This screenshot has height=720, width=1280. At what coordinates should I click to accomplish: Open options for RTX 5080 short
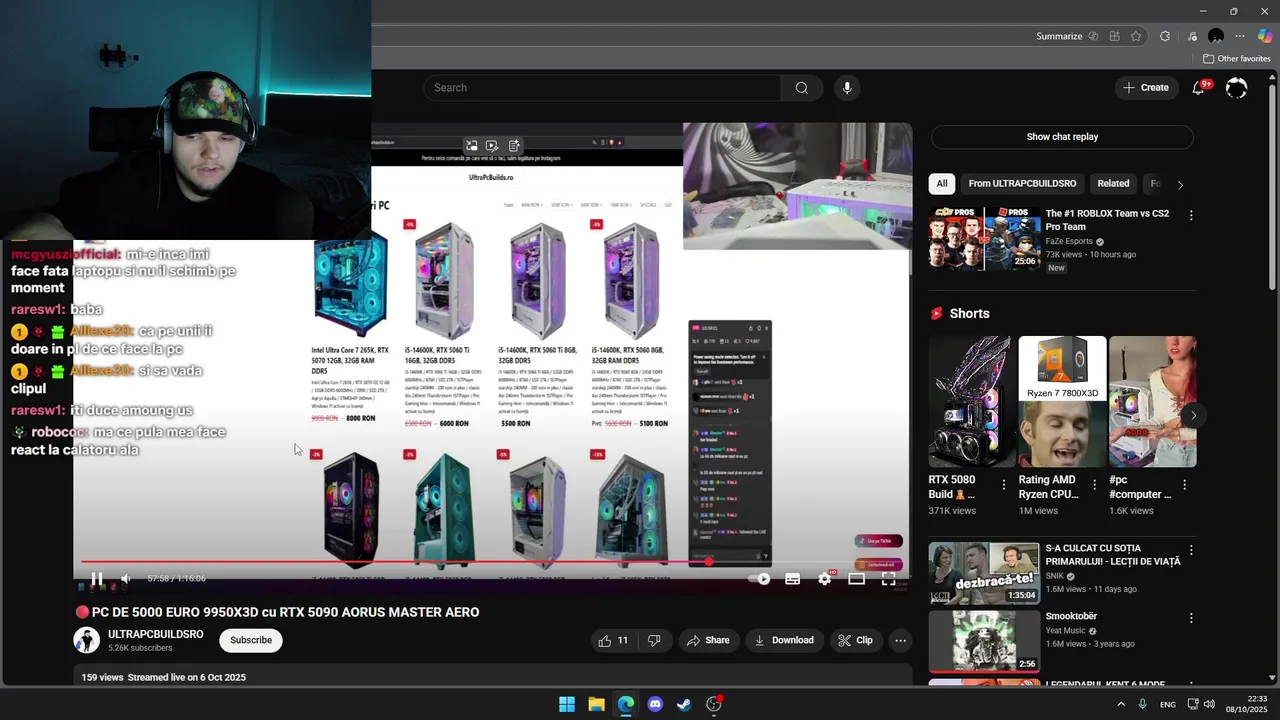[x=1004, y=485]
